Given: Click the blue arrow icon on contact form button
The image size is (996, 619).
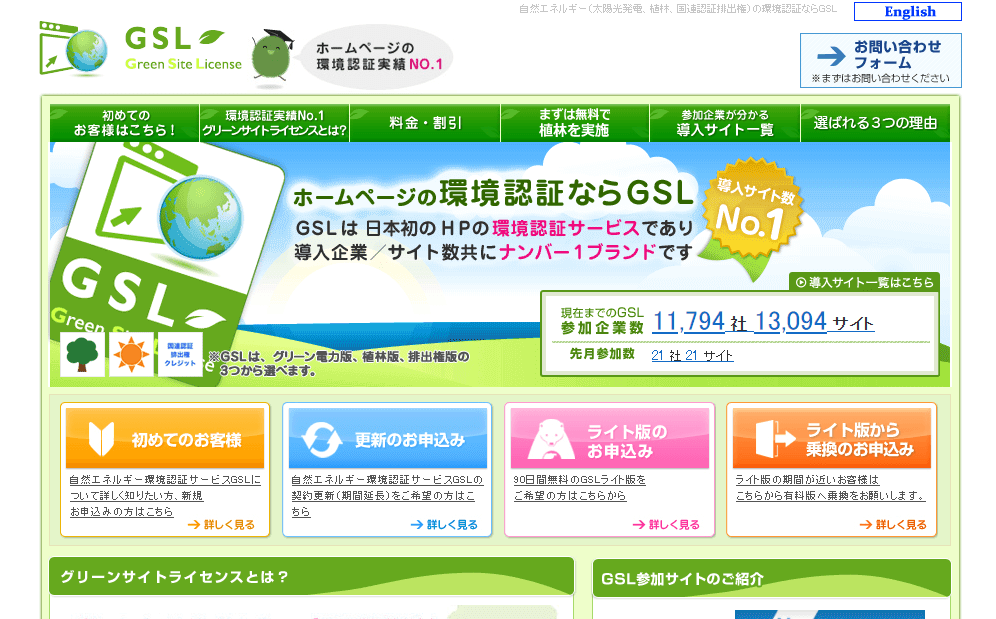Looking at the screenshot, I should [x=831, y=56].
